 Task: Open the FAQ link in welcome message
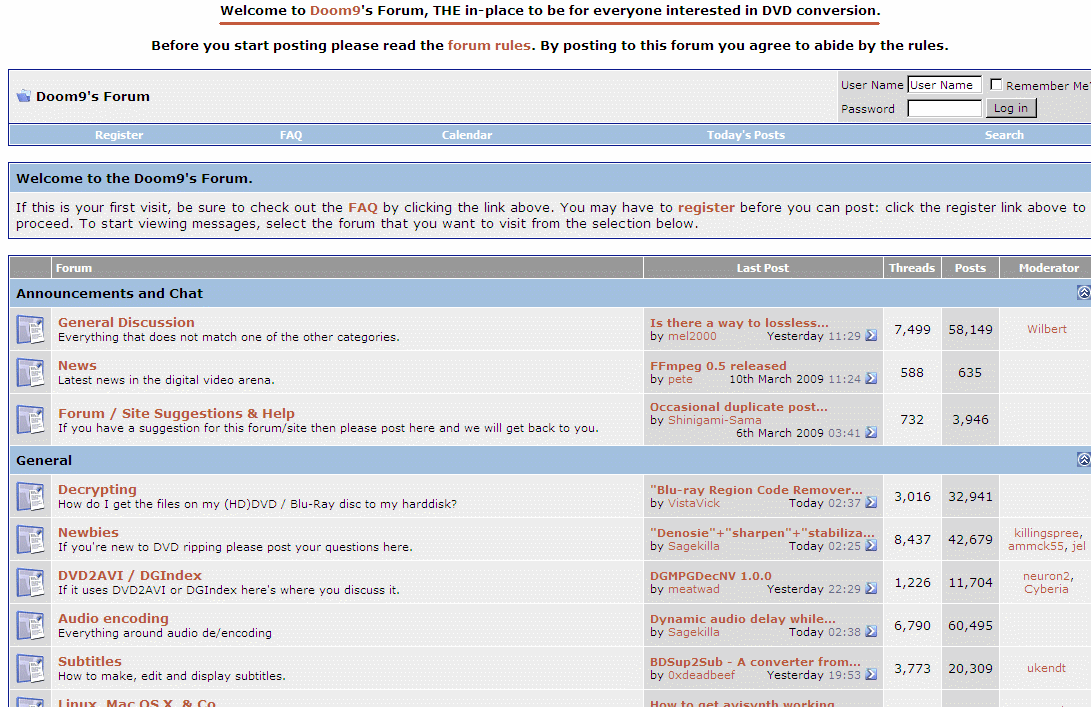tap(363, 207)
